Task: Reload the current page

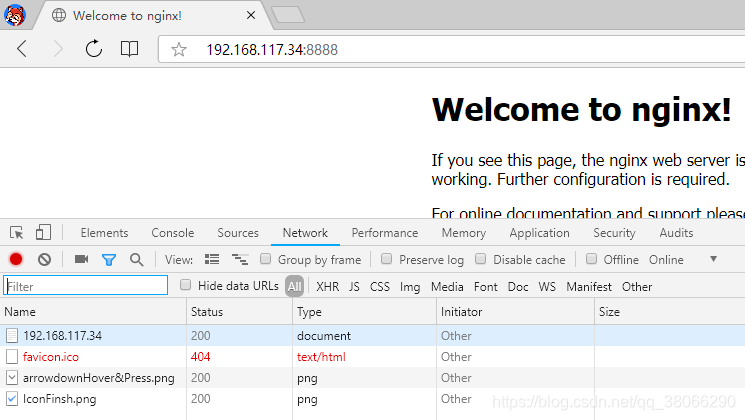Action: [x=94, y=48]
